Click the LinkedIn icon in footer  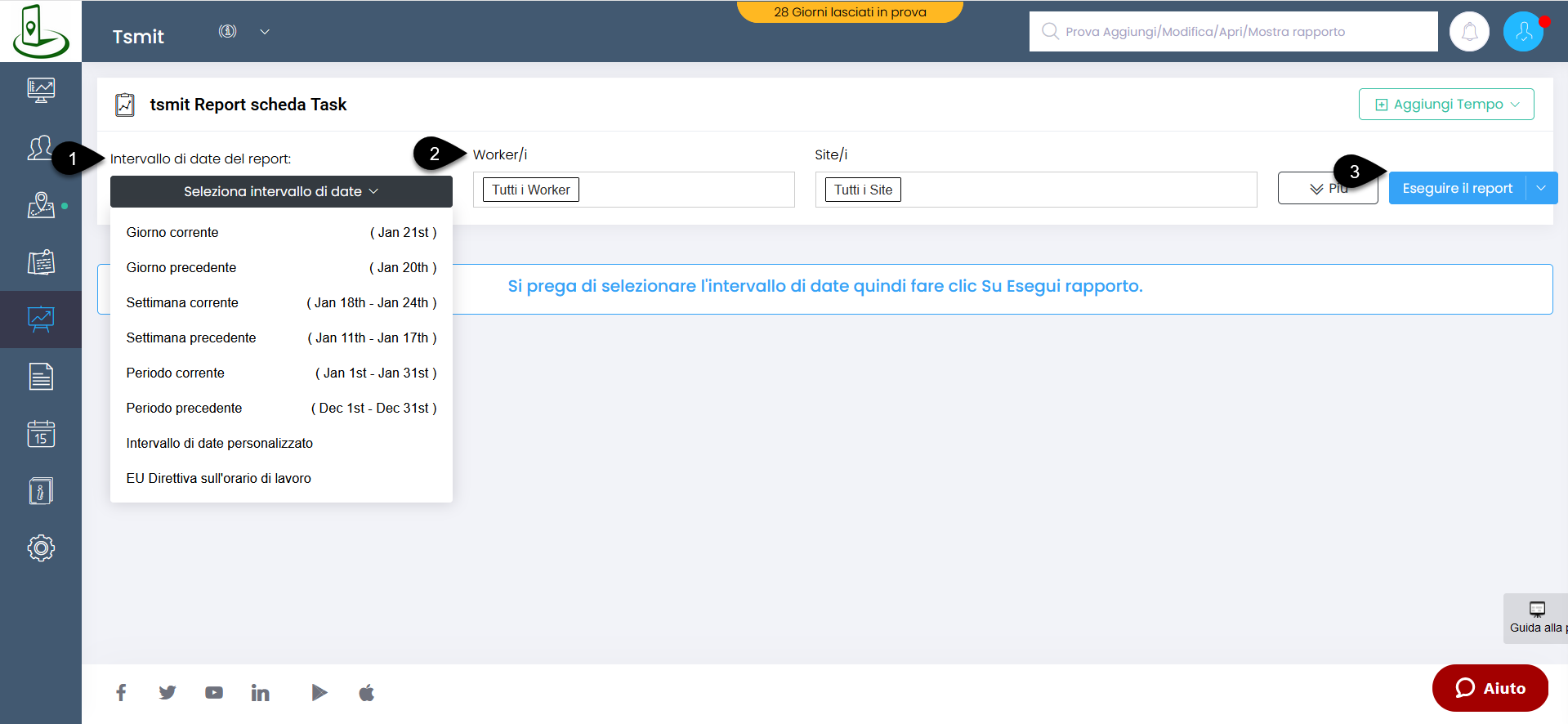pos(260,693)
